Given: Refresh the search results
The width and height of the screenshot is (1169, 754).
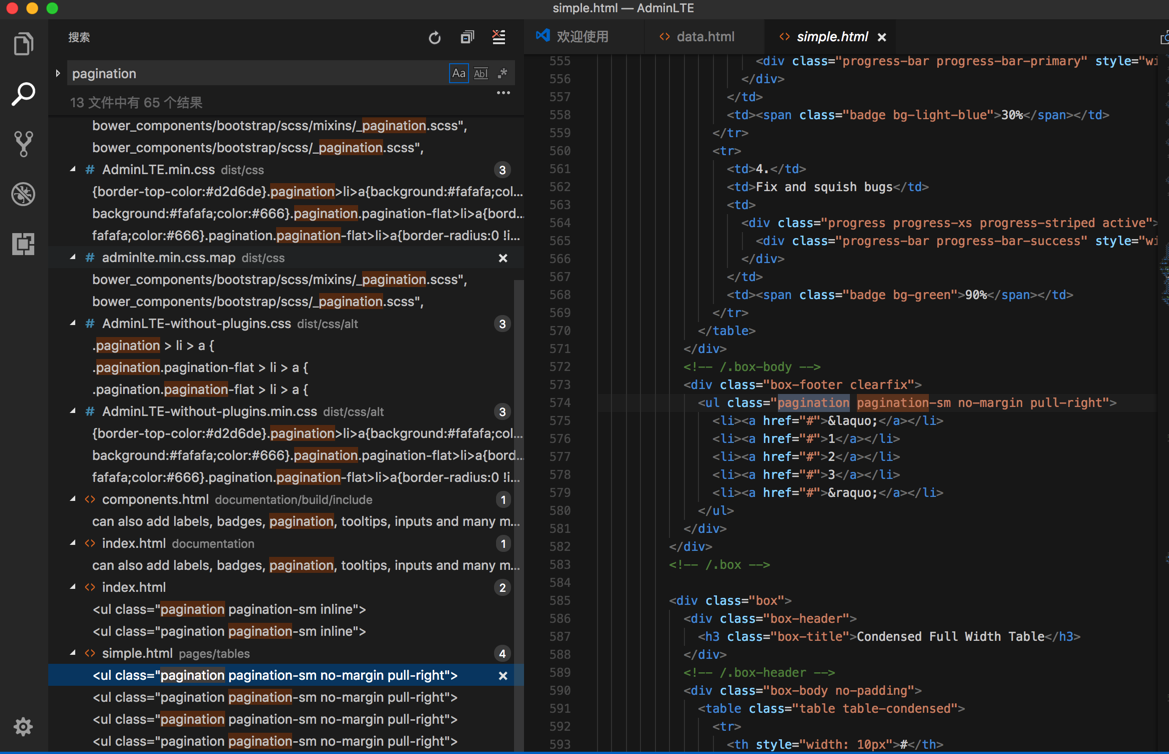Looking at the screenshot, I should (x=435, y=38).
